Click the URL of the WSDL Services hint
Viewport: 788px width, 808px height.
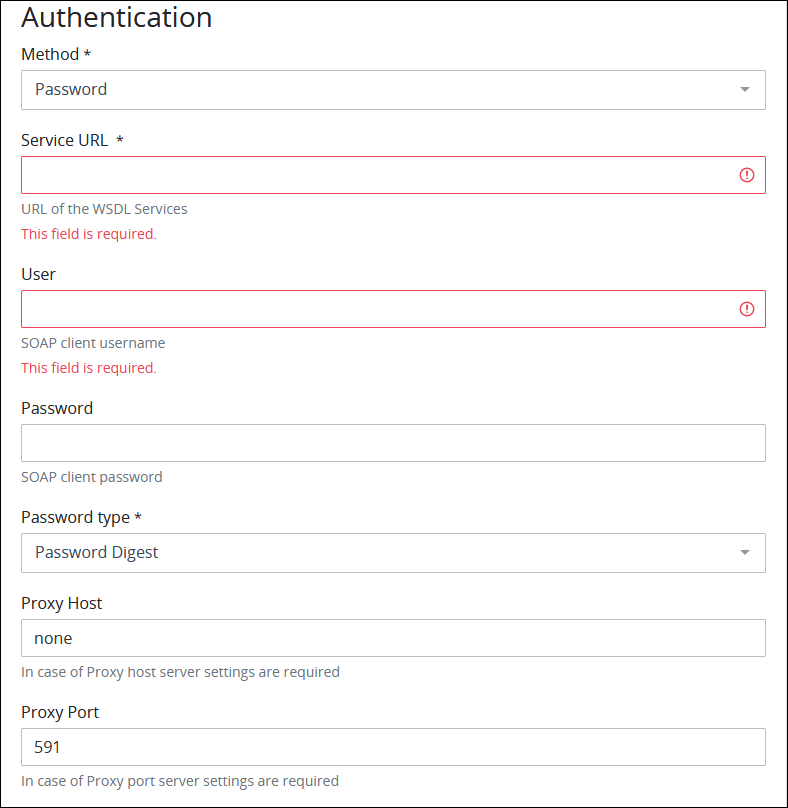click(x=103, y=208)
